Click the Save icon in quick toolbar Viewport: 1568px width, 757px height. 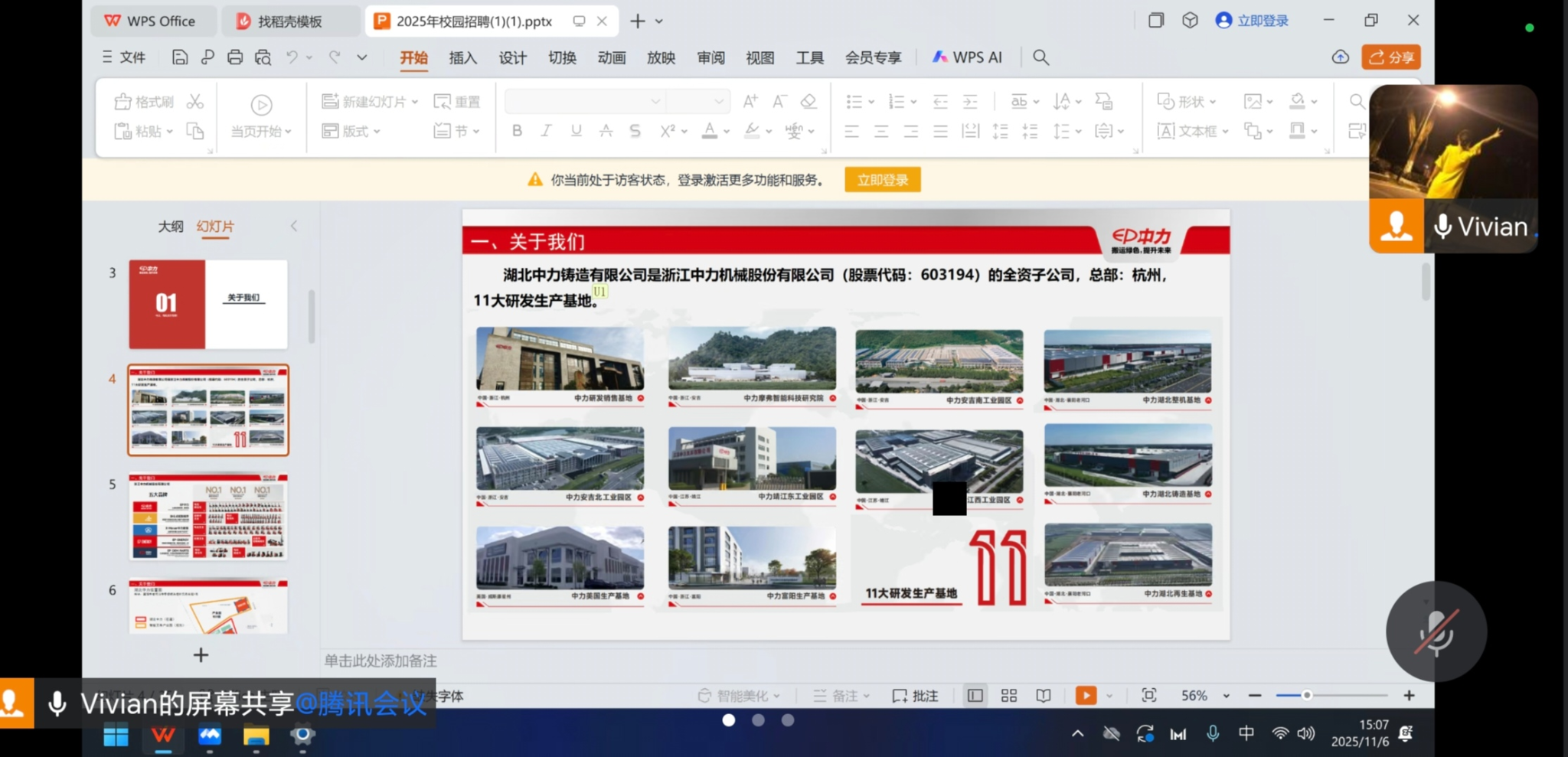click(180, 57)
